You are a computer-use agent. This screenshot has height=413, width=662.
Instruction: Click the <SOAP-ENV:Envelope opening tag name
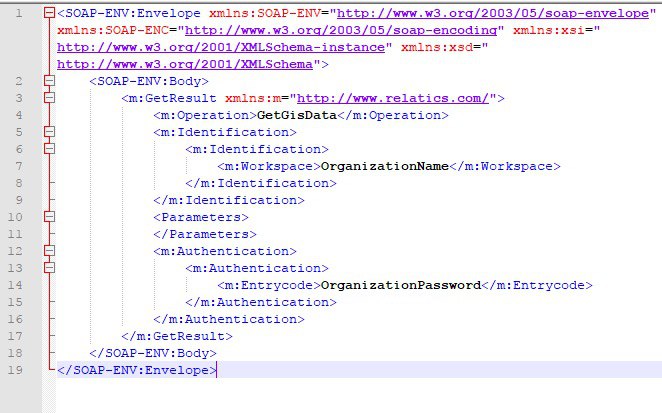[x=129, y=14]
